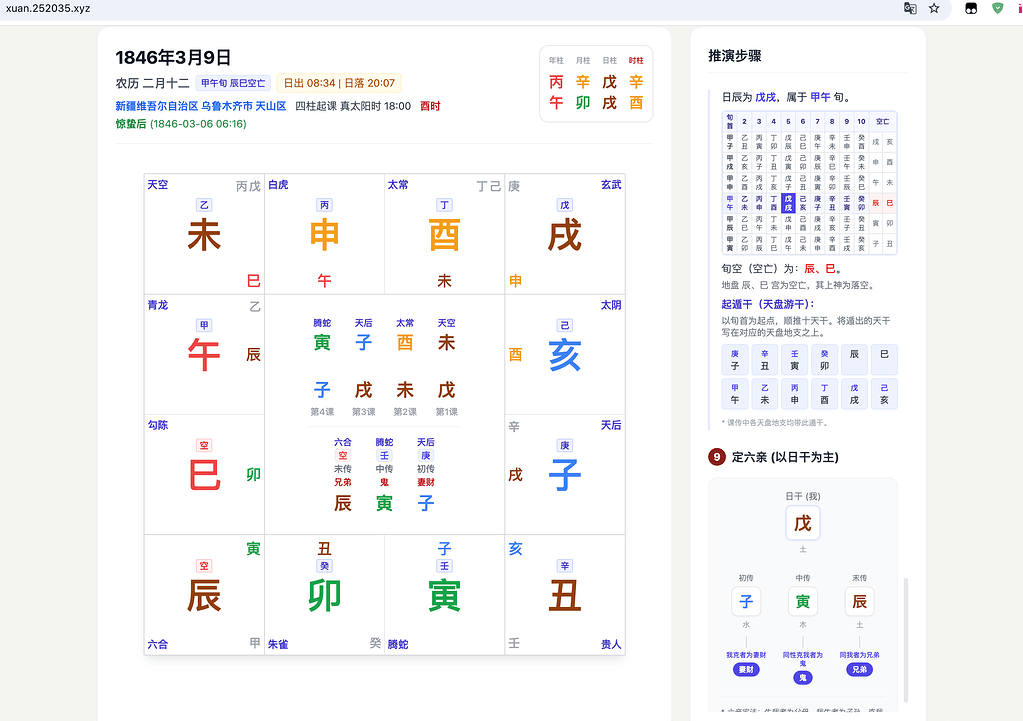
Task: Click the 中传 寅 card in 六亲 diagram
Action: click(x=802, y=601)
